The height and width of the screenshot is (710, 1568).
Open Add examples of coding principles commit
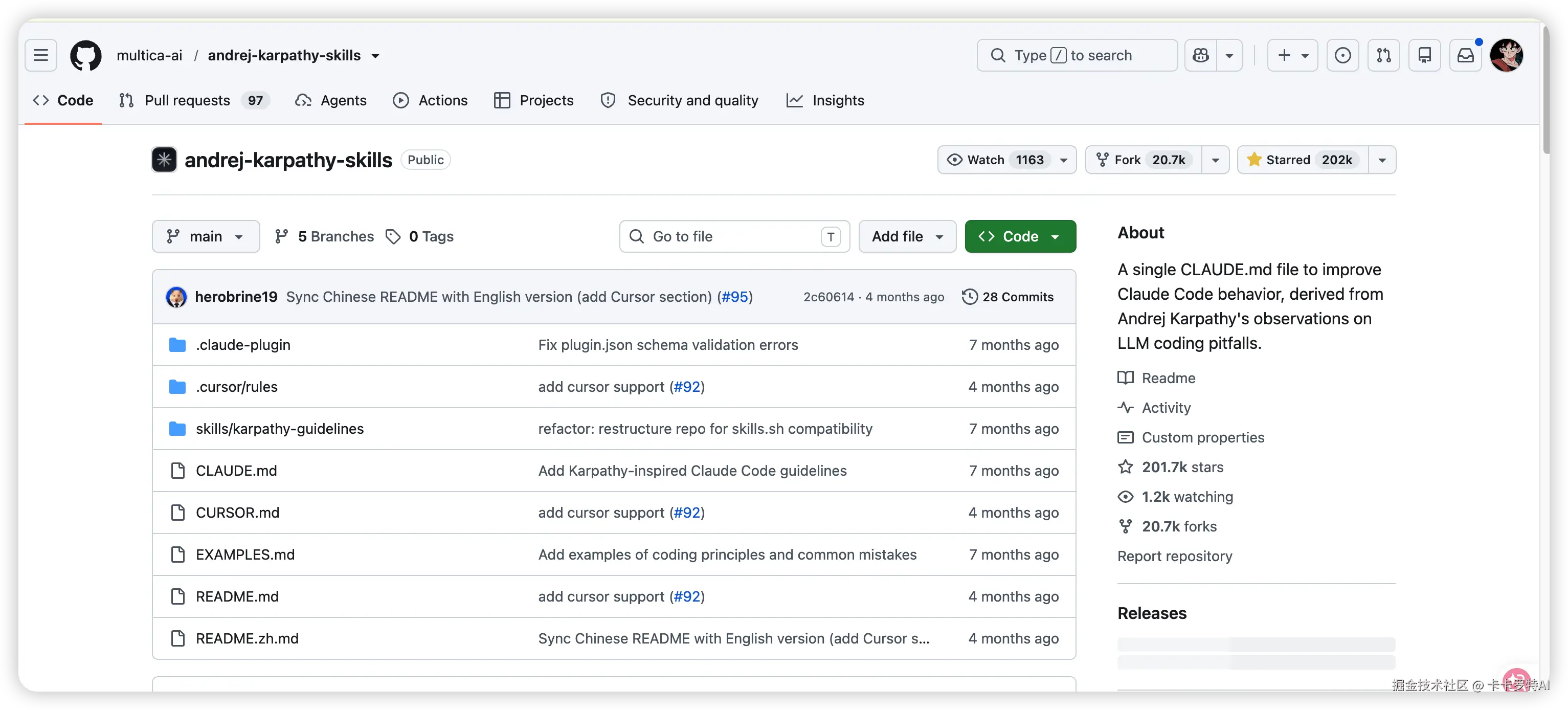pyautogui.click(x=727, y=554)
